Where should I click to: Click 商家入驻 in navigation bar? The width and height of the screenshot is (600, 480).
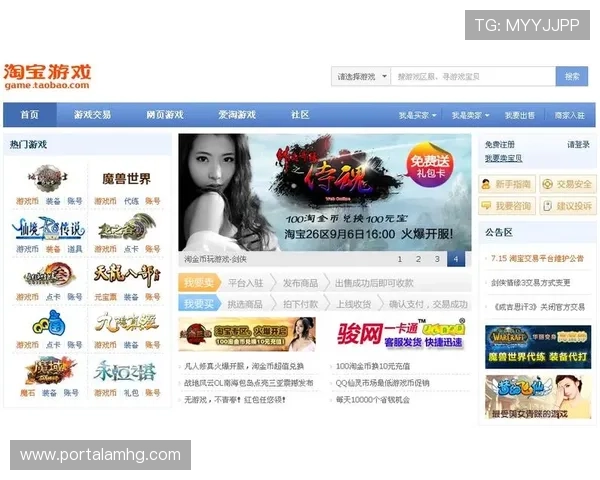[x=569, y=115]
